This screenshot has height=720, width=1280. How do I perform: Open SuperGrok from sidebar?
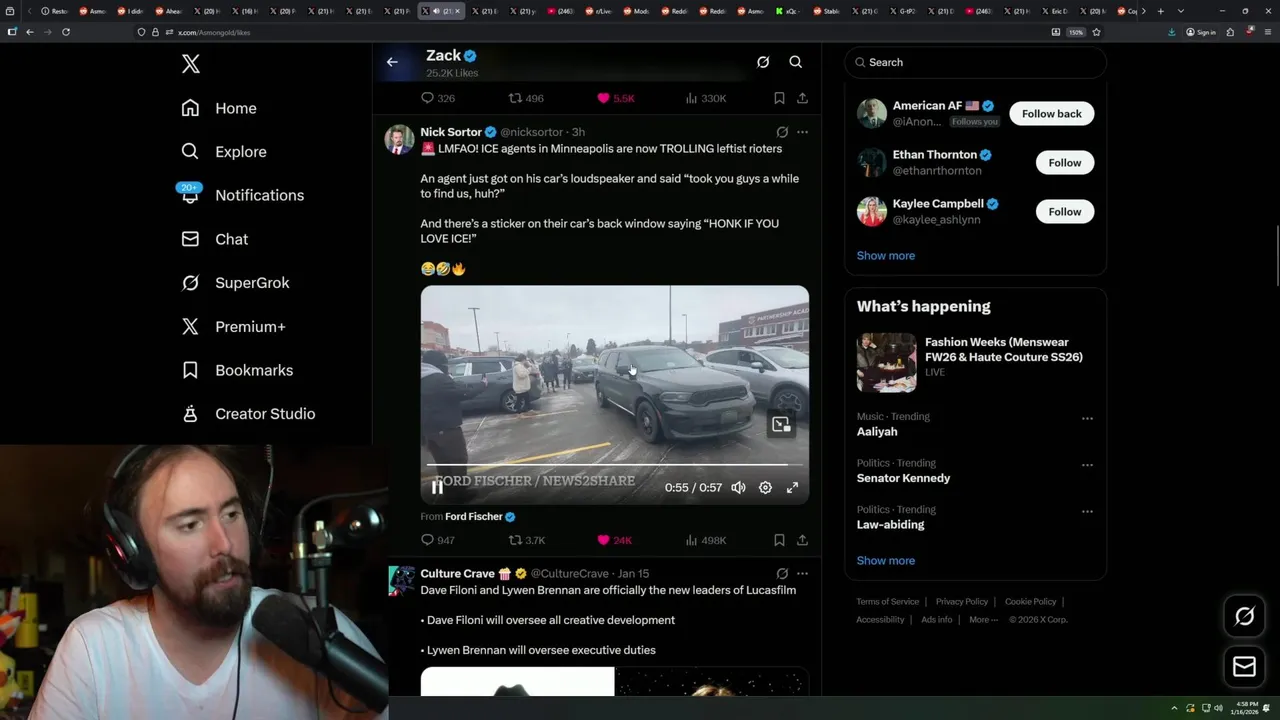(x=235, y=283)
